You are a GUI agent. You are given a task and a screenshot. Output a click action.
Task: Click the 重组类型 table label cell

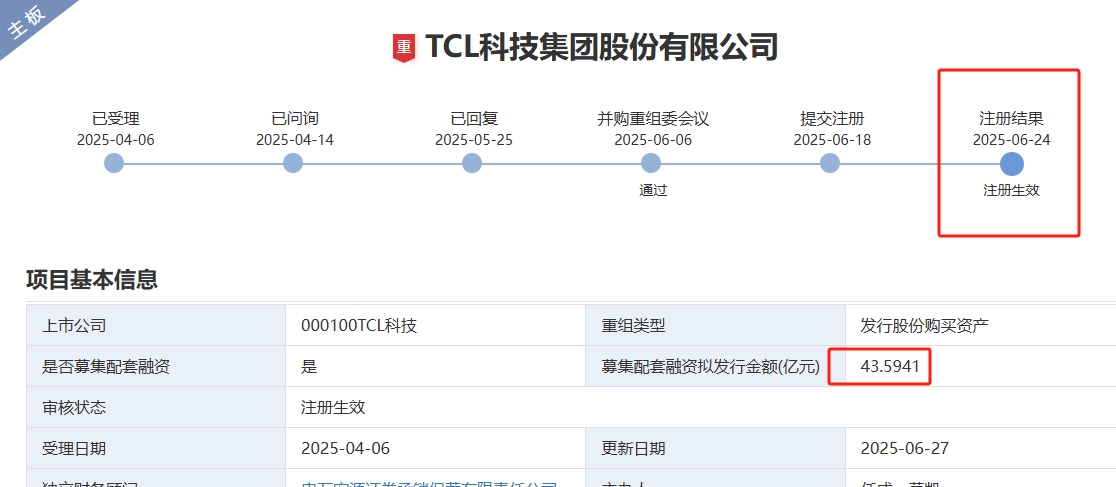coord(715,325)
